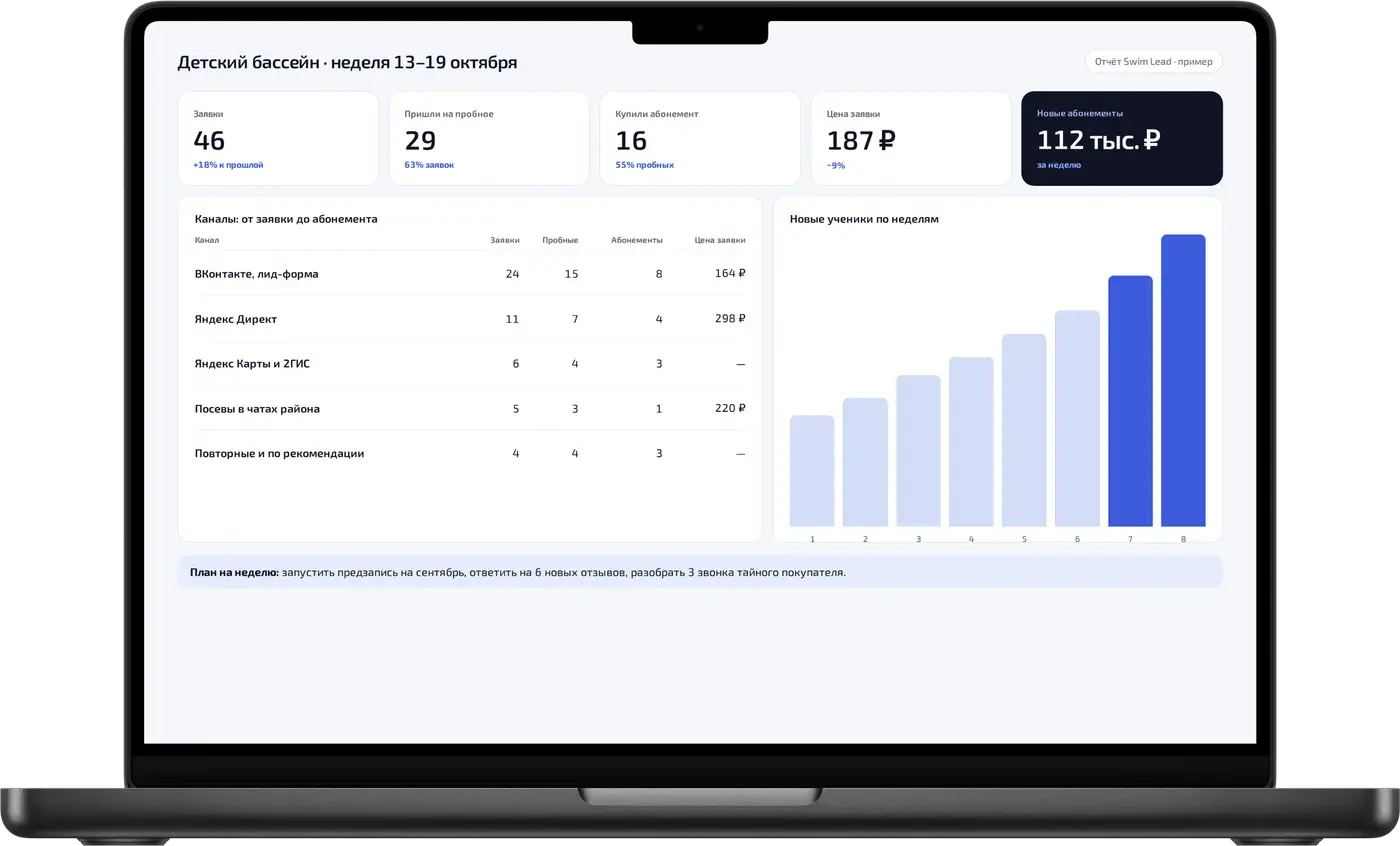Image resolution: width=1400 pixels, height=846 pixels.
Task: Click the "План на неделю" note banner
Action: 700,572
